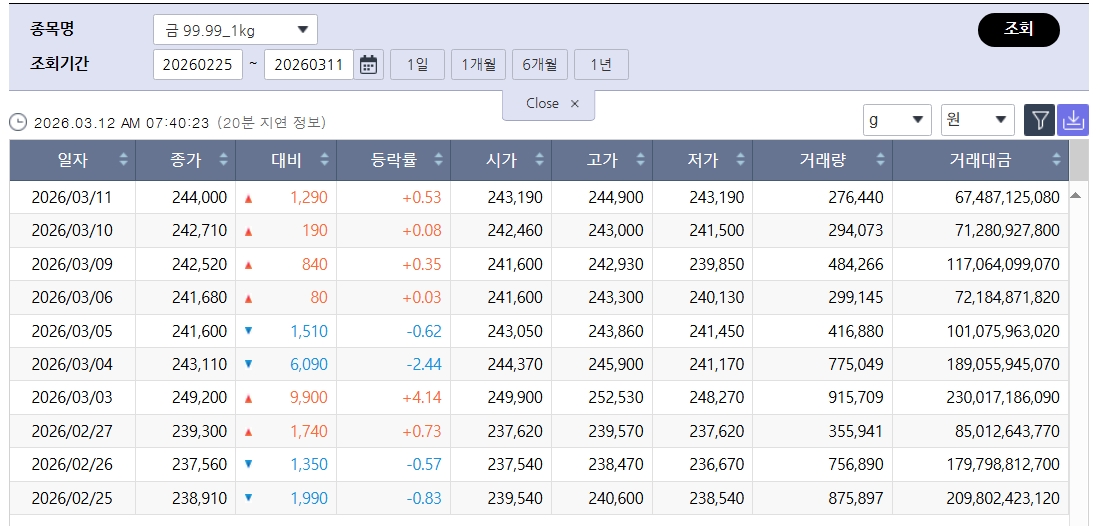
Task: Click the end date field 20260311
Action: click(309, 65)
